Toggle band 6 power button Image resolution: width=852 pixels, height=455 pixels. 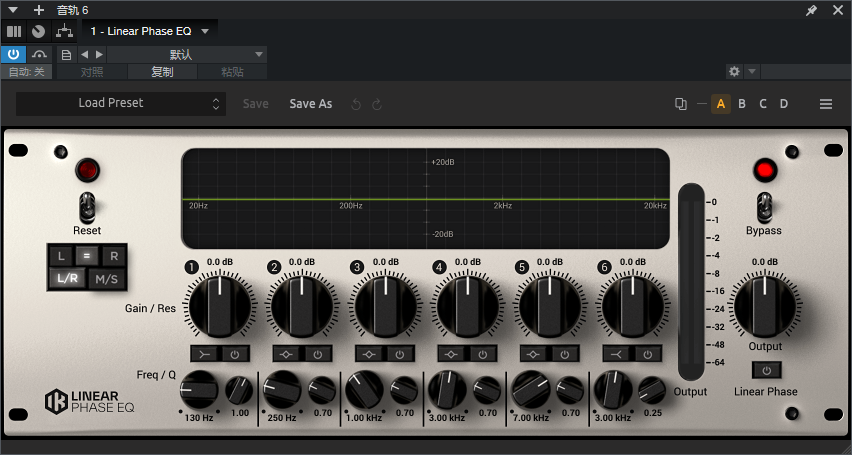click(x=648, y=354)
